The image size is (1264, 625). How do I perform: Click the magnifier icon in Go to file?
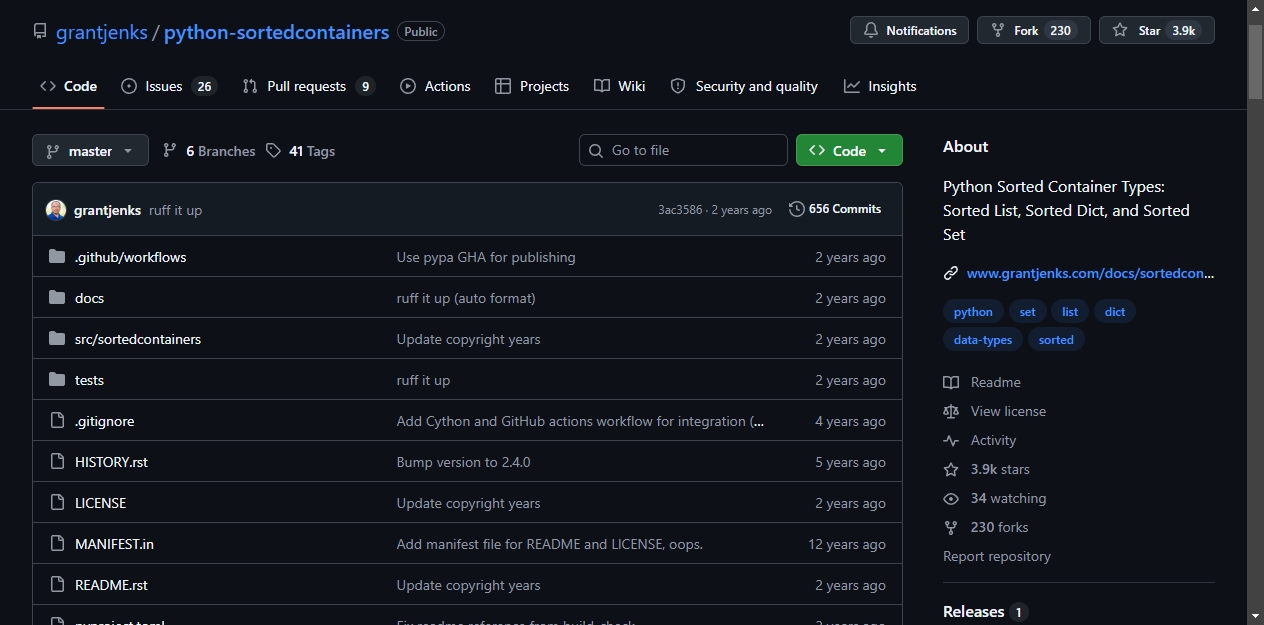click(x=596, y=150)
